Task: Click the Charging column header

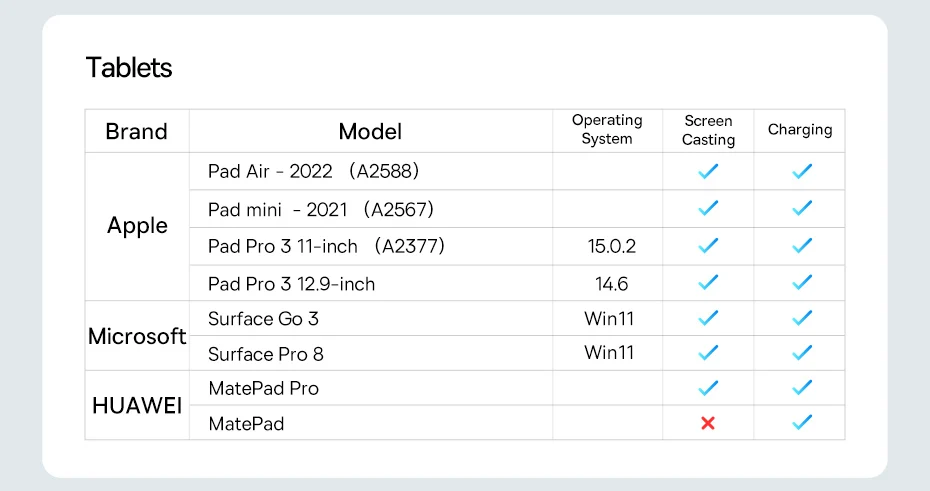Action: [x=800, y=130]
